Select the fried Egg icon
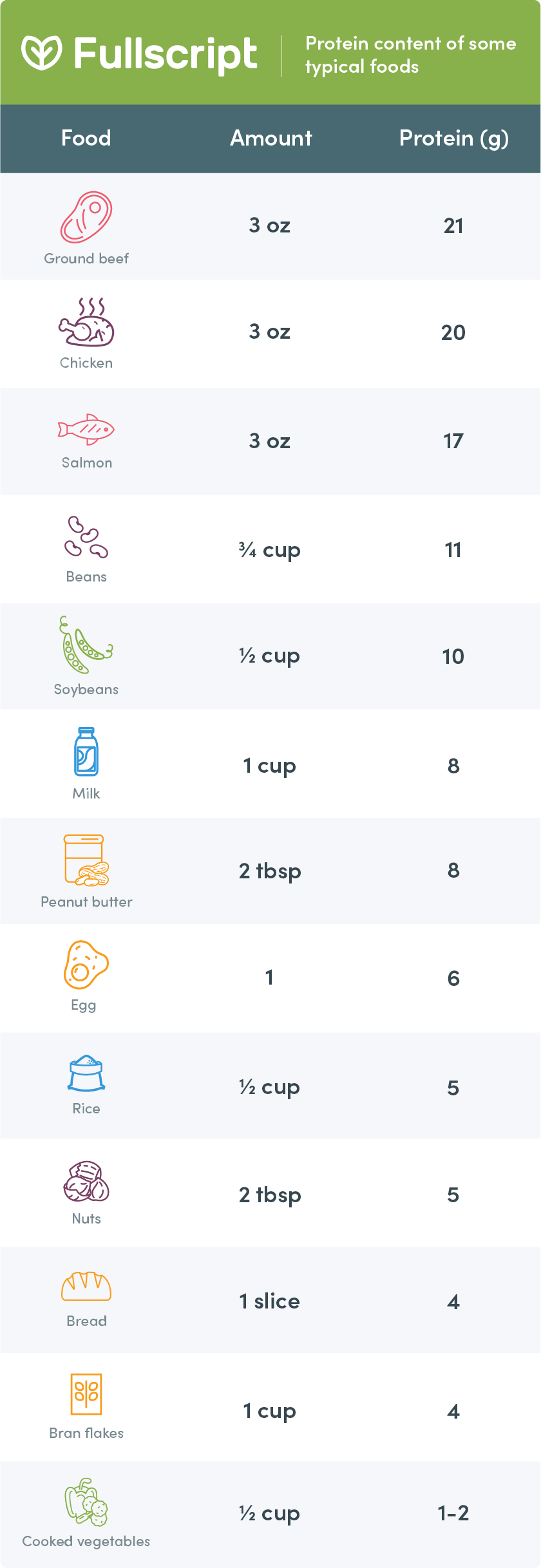Image resolution: width=541 pixels, height=1568 pixels. click(x=86, y=965)
